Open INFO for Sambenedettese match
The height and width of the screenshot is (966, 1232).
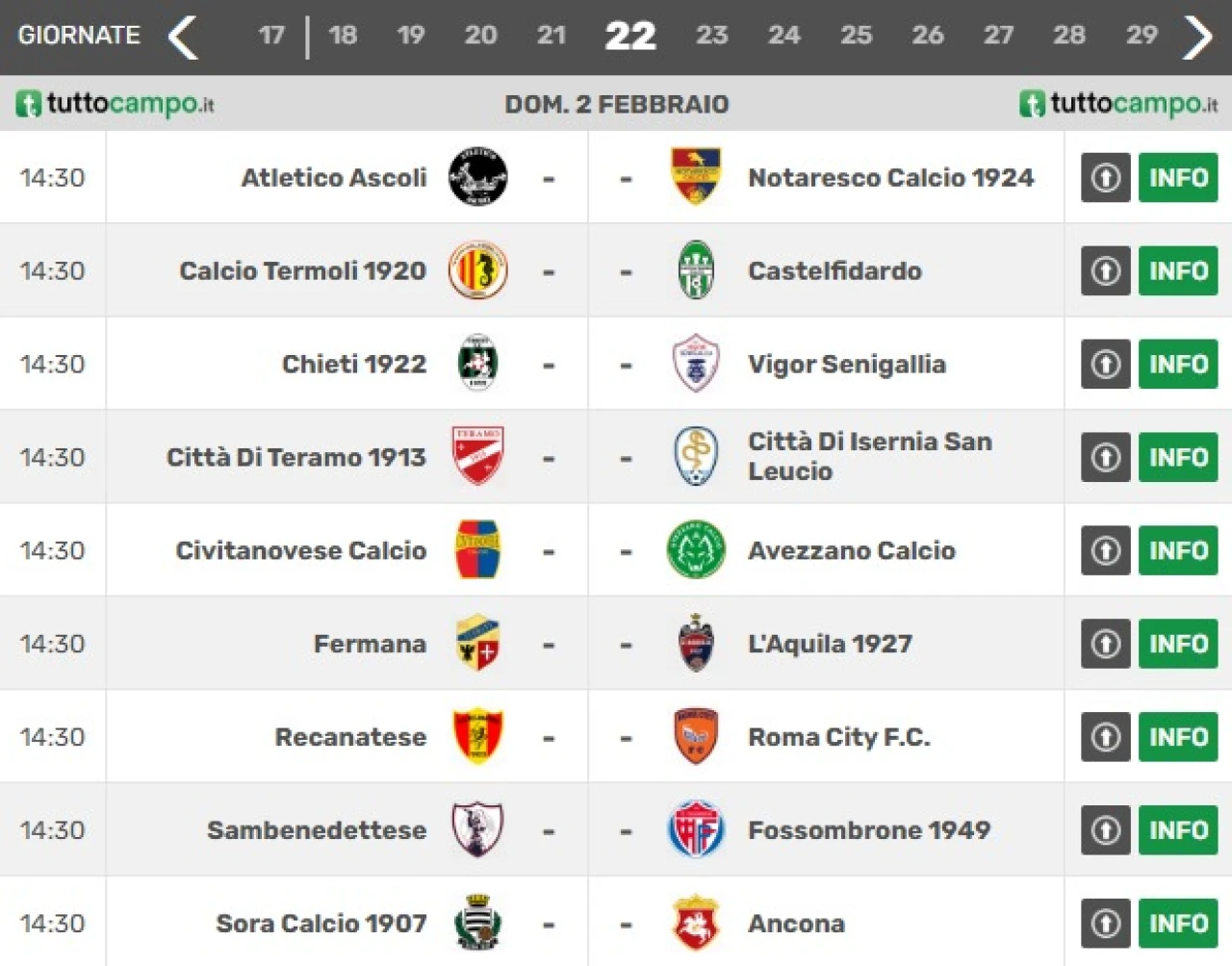(x=1178, y=829)
